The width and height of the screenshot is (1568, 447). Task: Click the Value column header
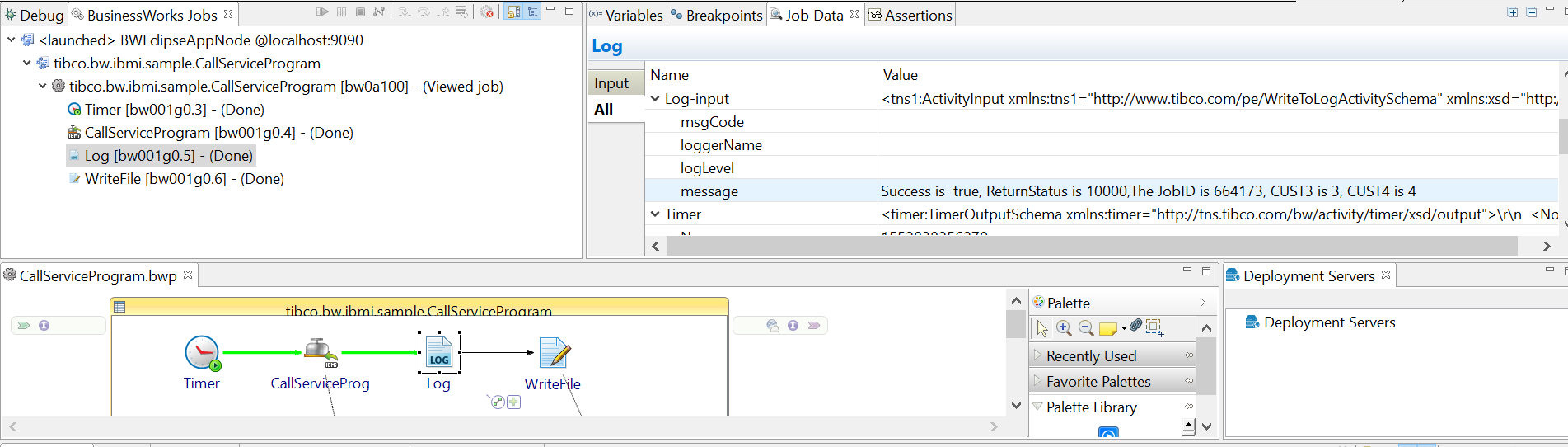pyautogui.click(x=1218, y=75)
